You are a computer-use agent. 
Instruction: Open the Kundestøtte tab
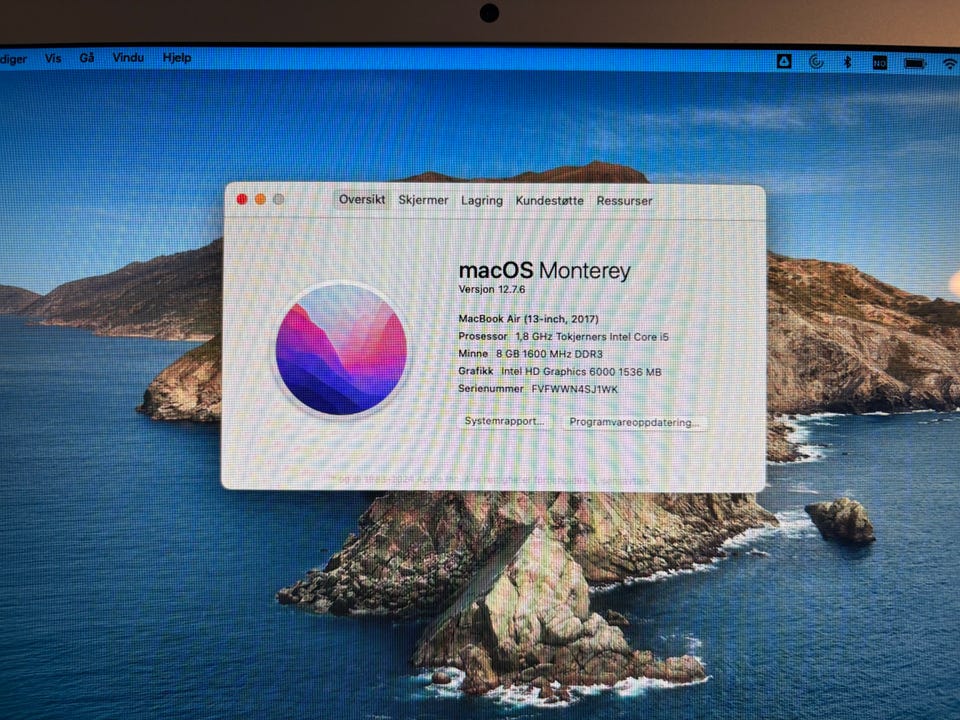coord(549,201)
